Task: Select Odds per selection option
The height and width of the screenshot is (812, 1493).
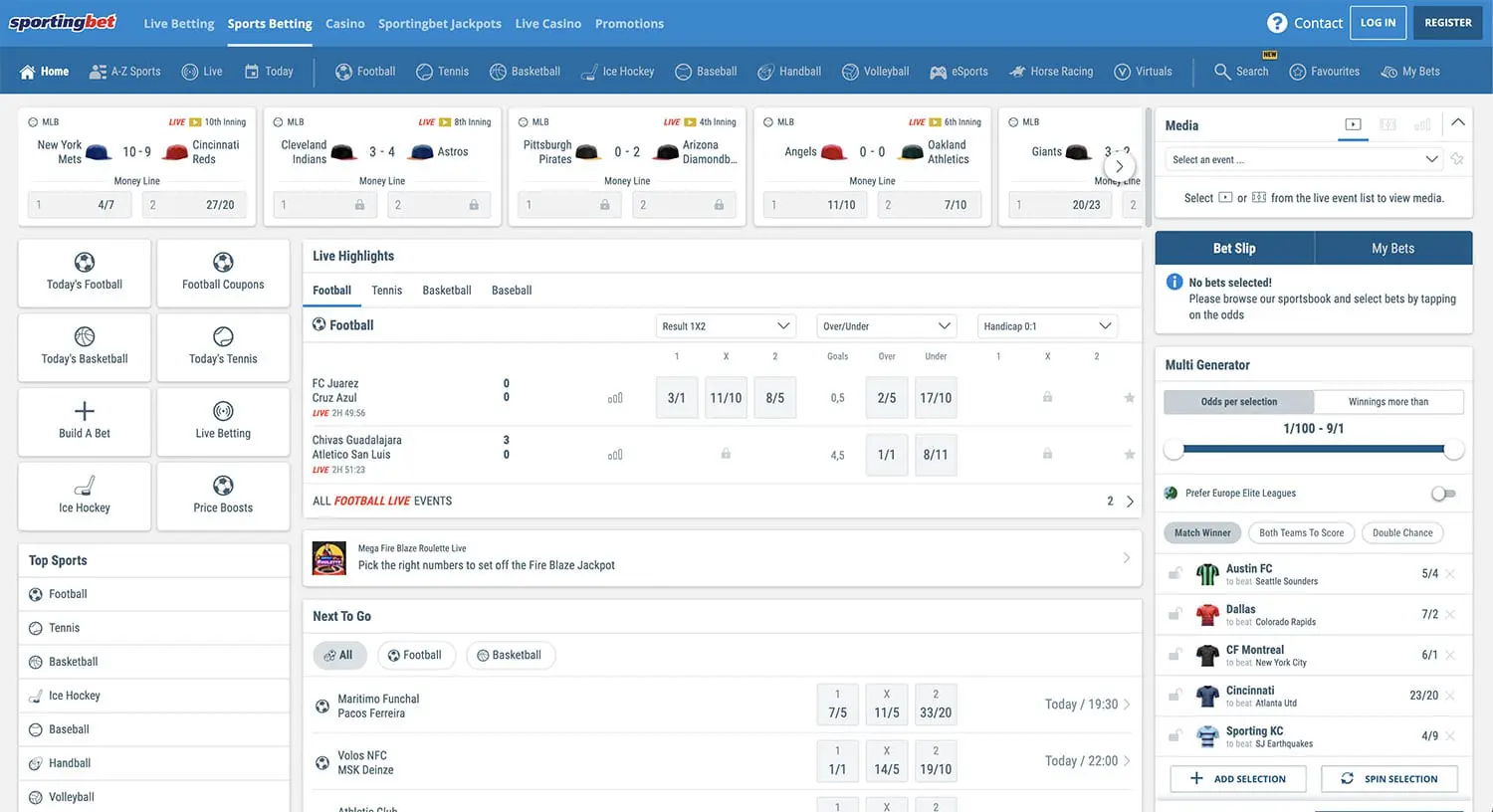Action: tap(1239, 402)
